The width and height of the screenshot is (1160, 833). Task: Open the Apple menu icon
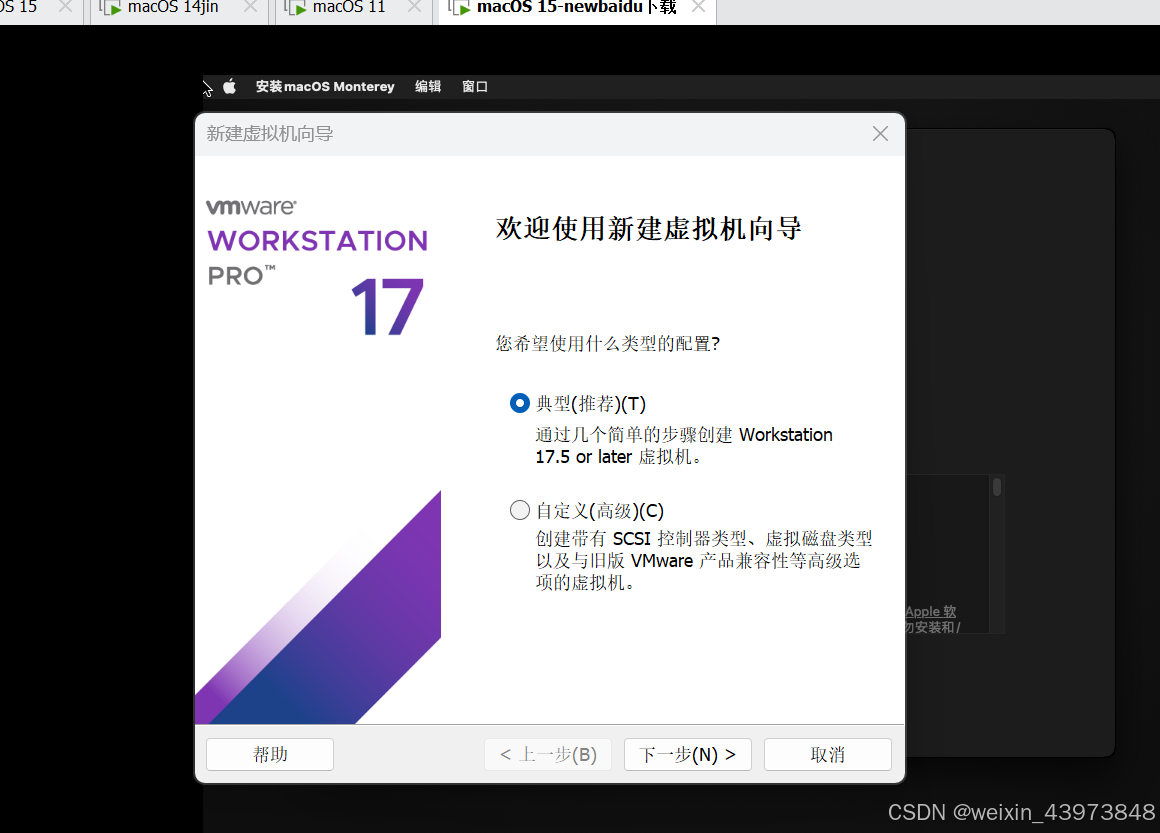pyautogui.click(x=229, y=87)
